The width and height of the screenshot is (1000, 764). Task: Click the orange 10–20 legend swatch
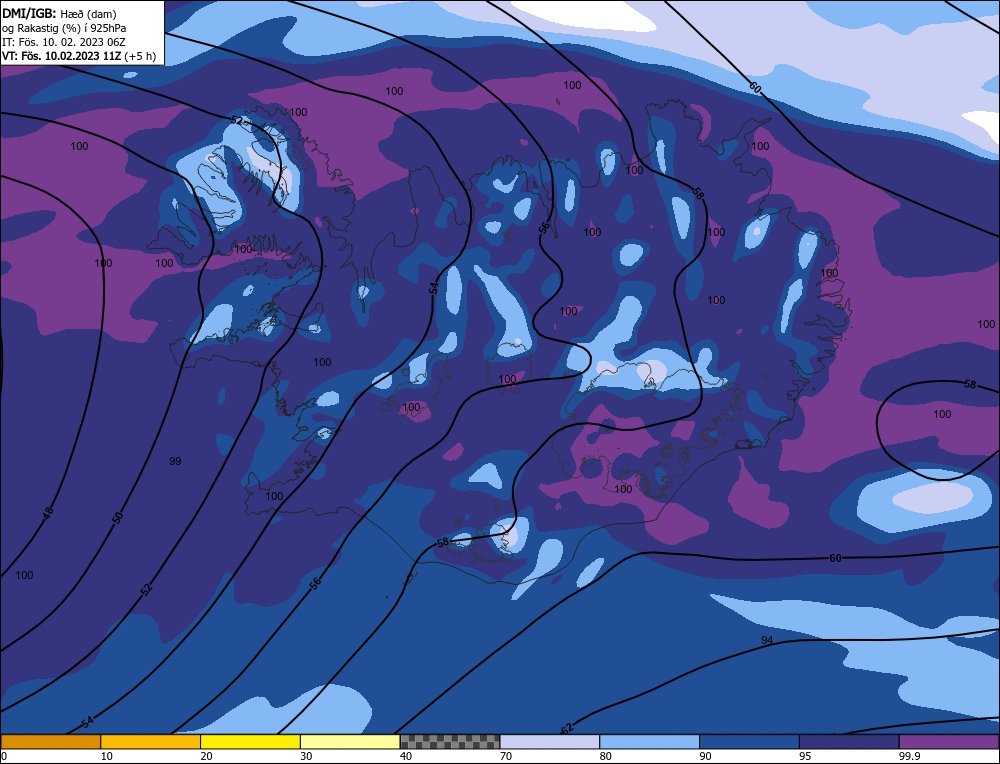tap(151, 742)
